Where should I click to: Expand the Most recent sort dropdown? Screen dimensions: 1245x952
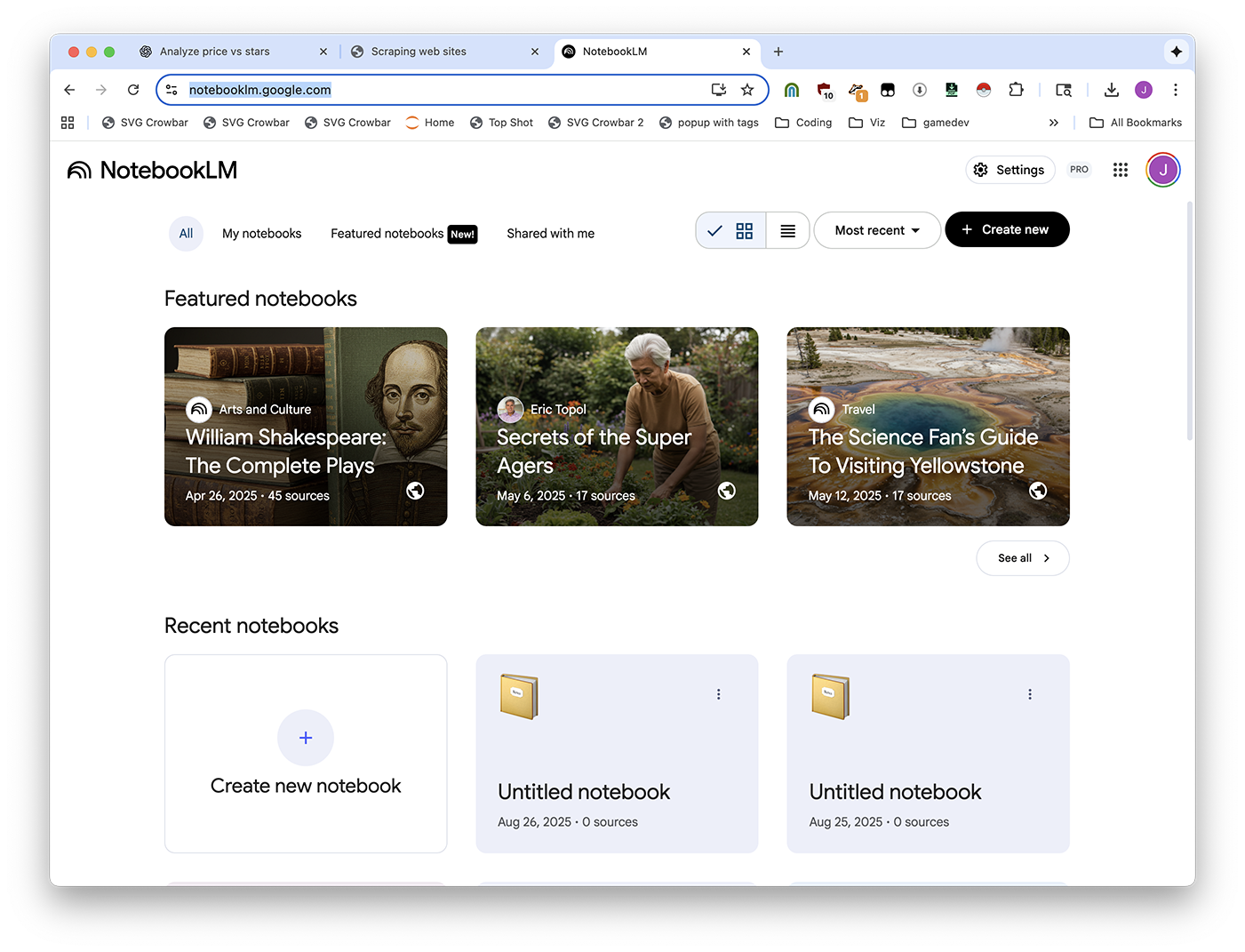point(876,230)
